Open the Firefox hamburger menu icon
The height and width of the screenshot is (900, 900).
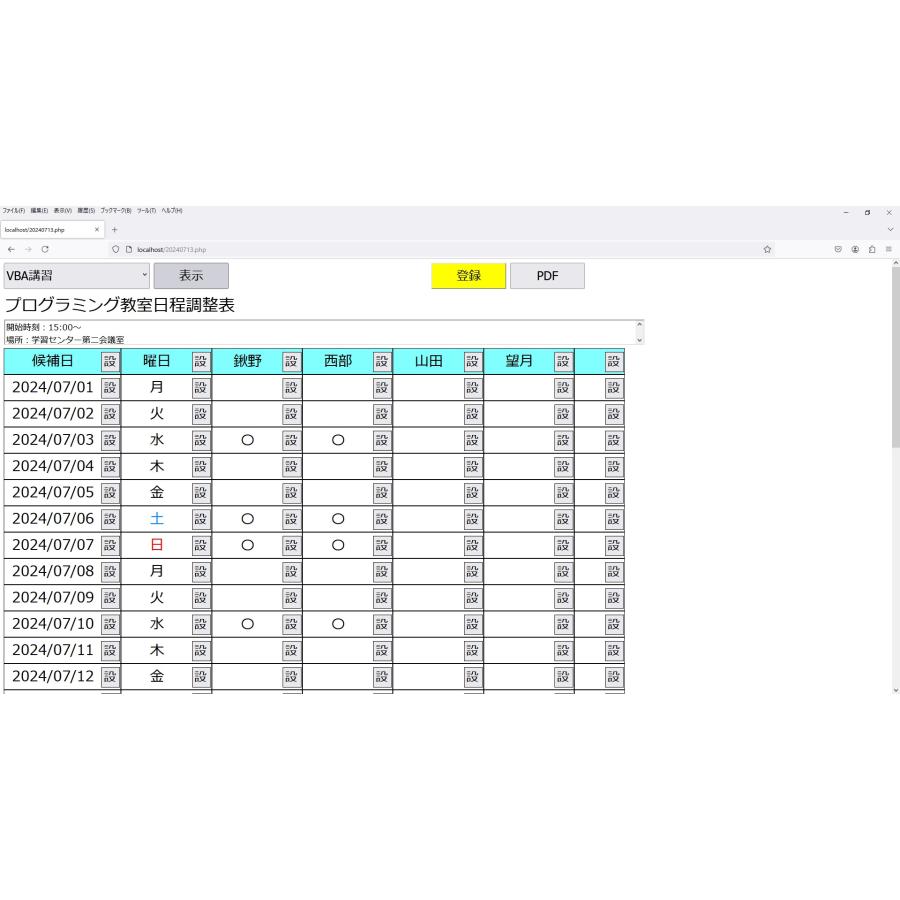pyautogui.click(x=890, y=249)
